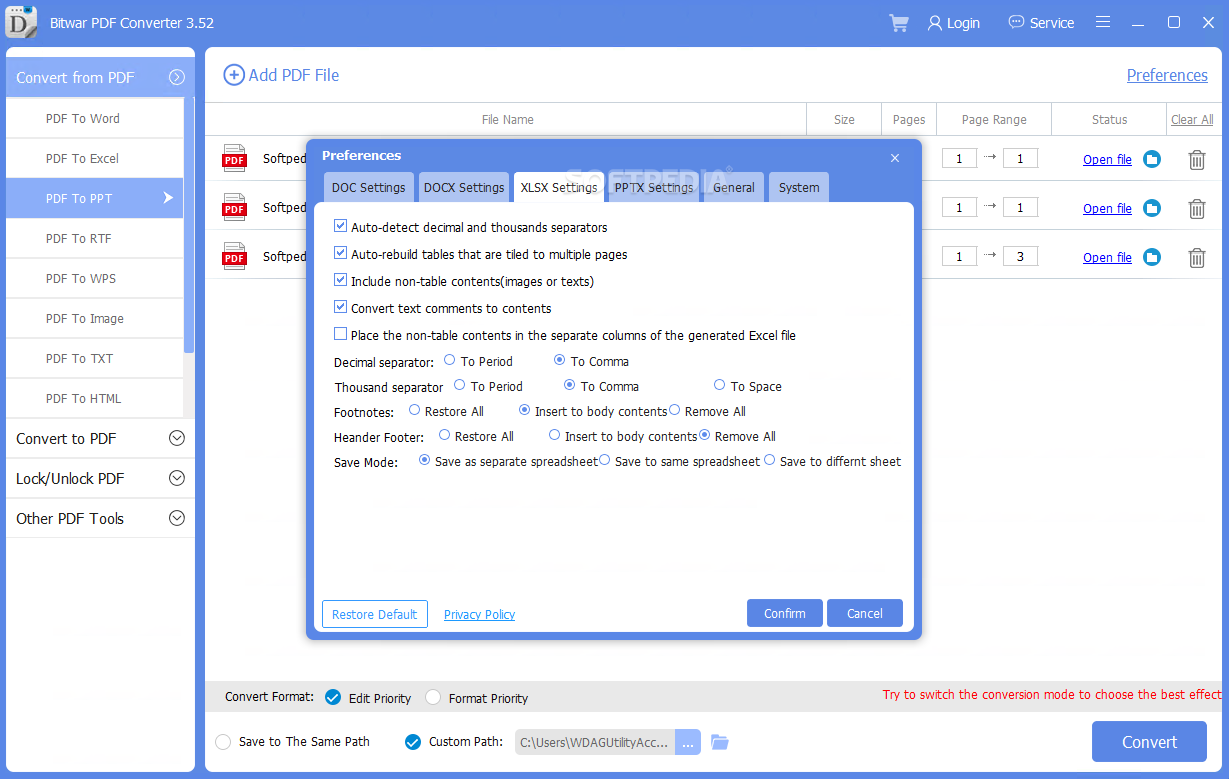Select Edit Priority convert format
This screenshot has width=1229, height=779.
tap(333, 697)
